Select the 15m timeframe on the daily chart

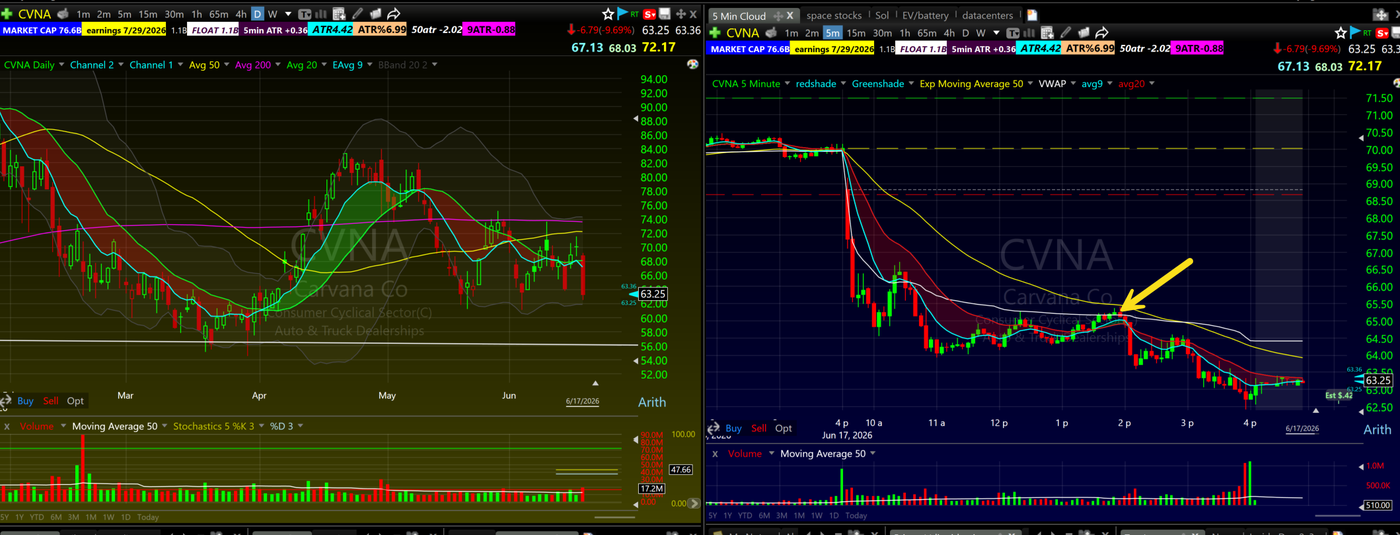pyautogui.click(x=148, y=14)
